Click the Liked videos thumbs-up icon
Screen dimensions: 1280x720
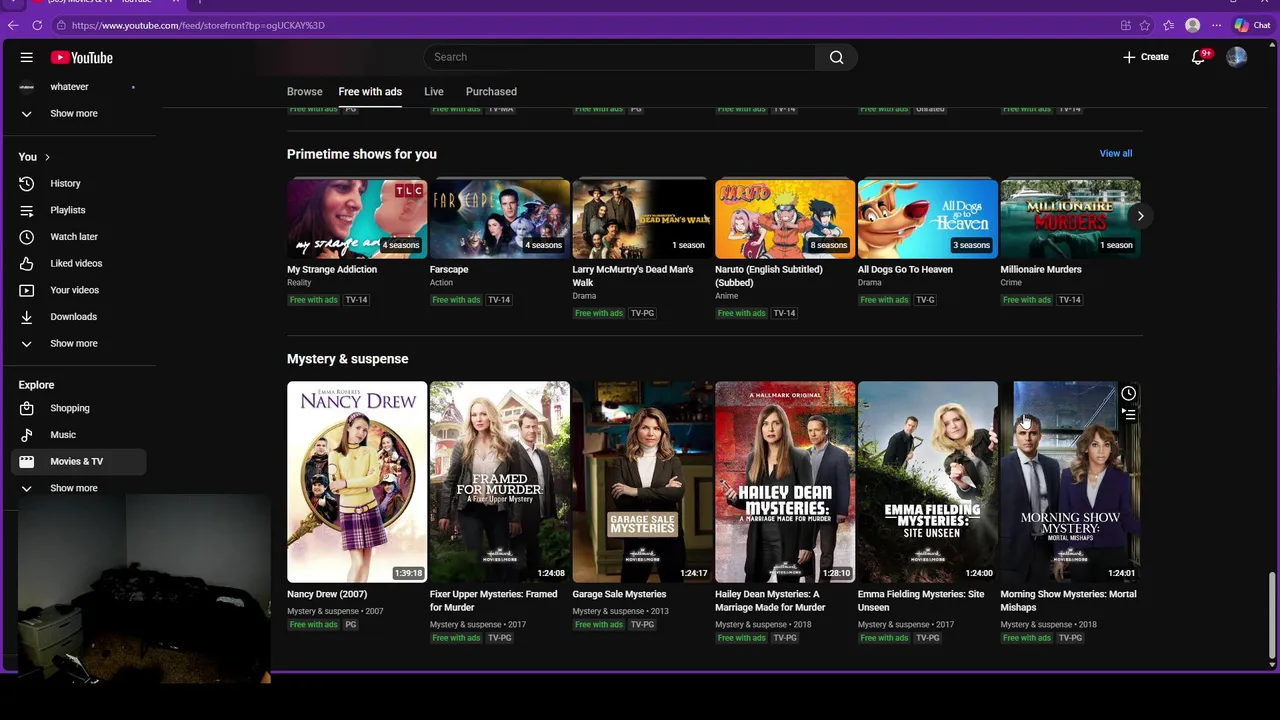click(x=27, y=264)
